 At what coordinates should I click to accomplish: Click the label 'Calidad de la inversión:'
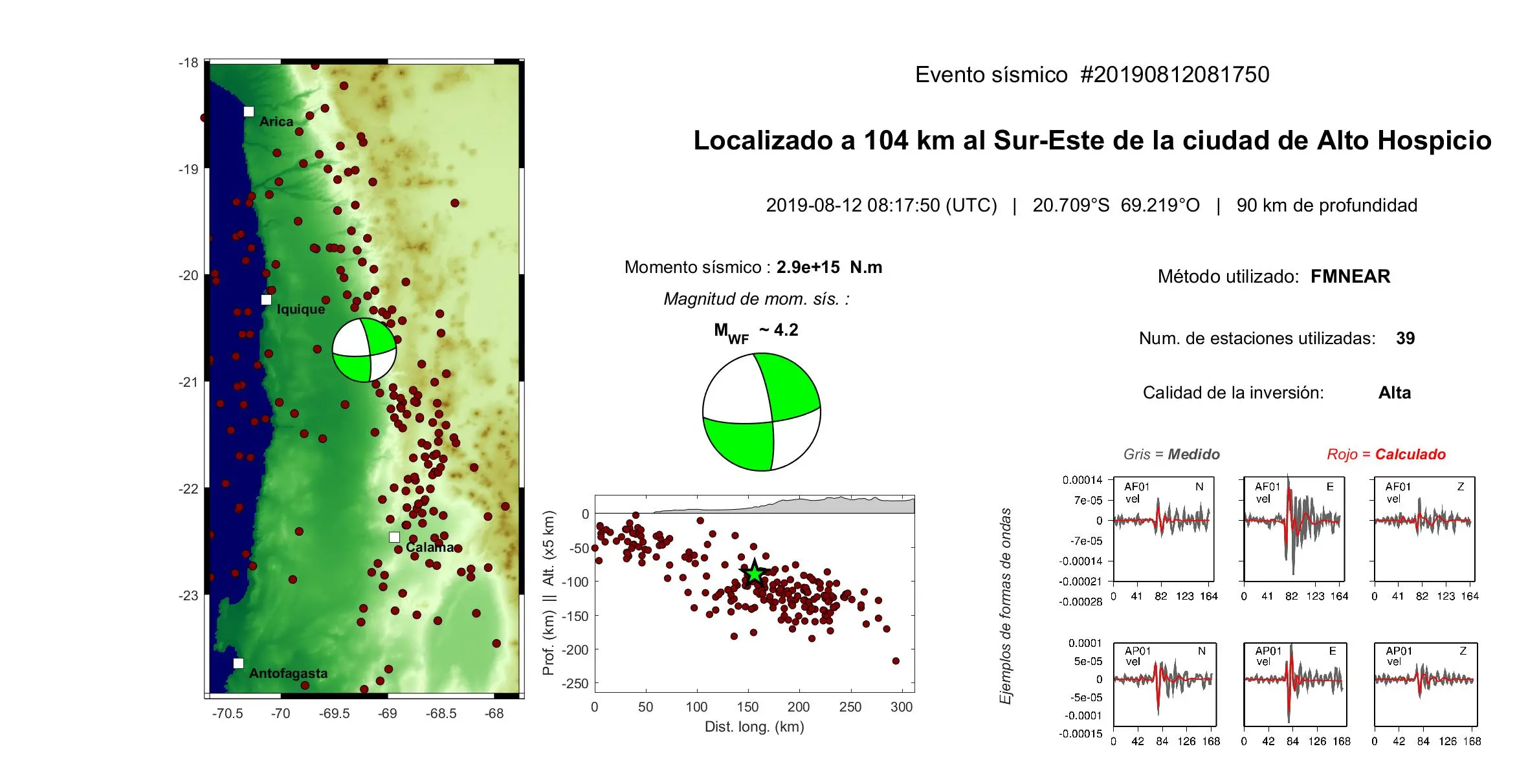tap(1233, 393)
